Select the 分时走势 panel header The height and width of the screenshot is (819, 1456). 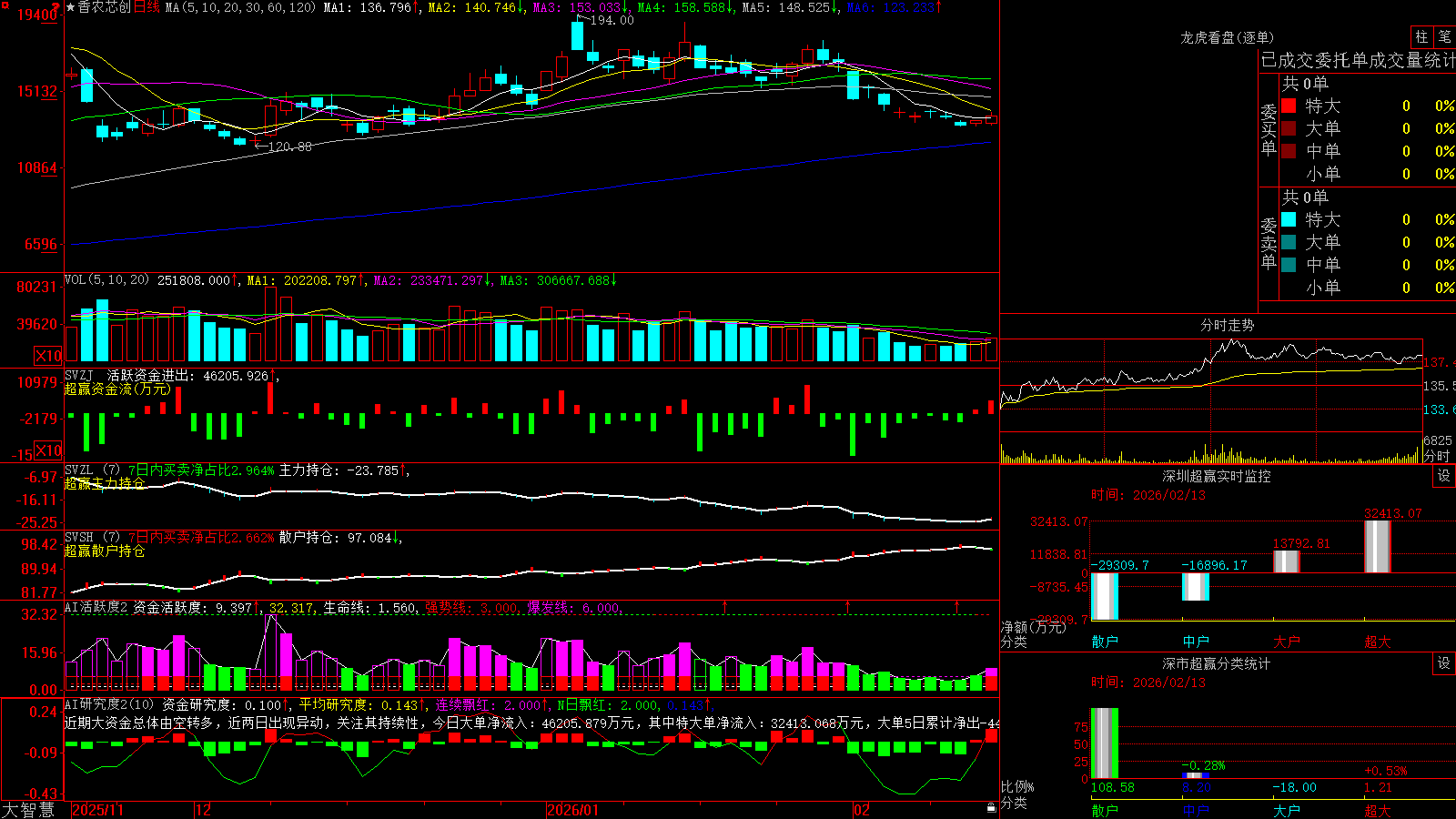pos(1227,325)
